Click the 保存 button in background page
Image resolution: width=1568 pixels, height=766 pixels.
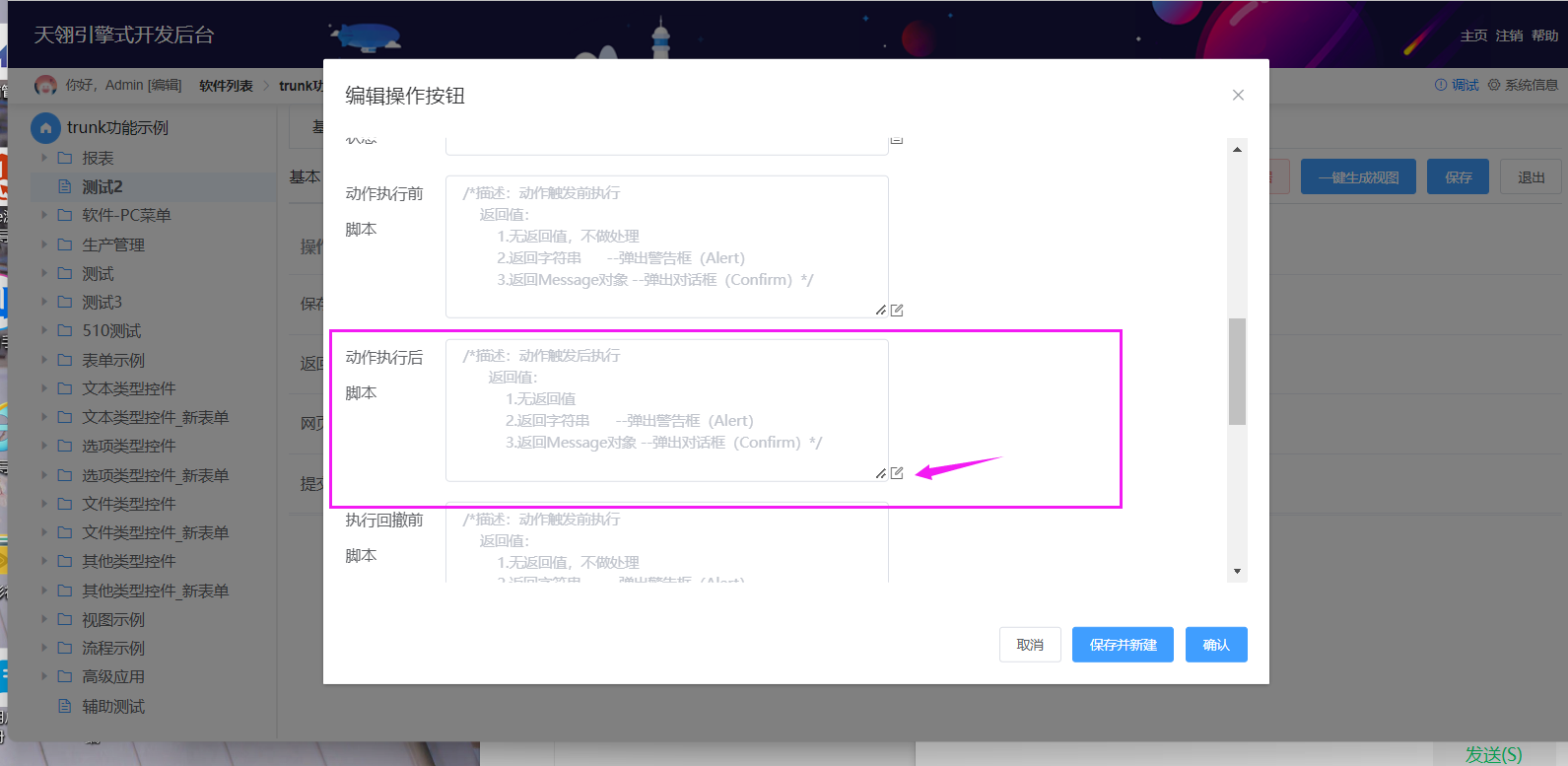click(x=1458, y=177)
